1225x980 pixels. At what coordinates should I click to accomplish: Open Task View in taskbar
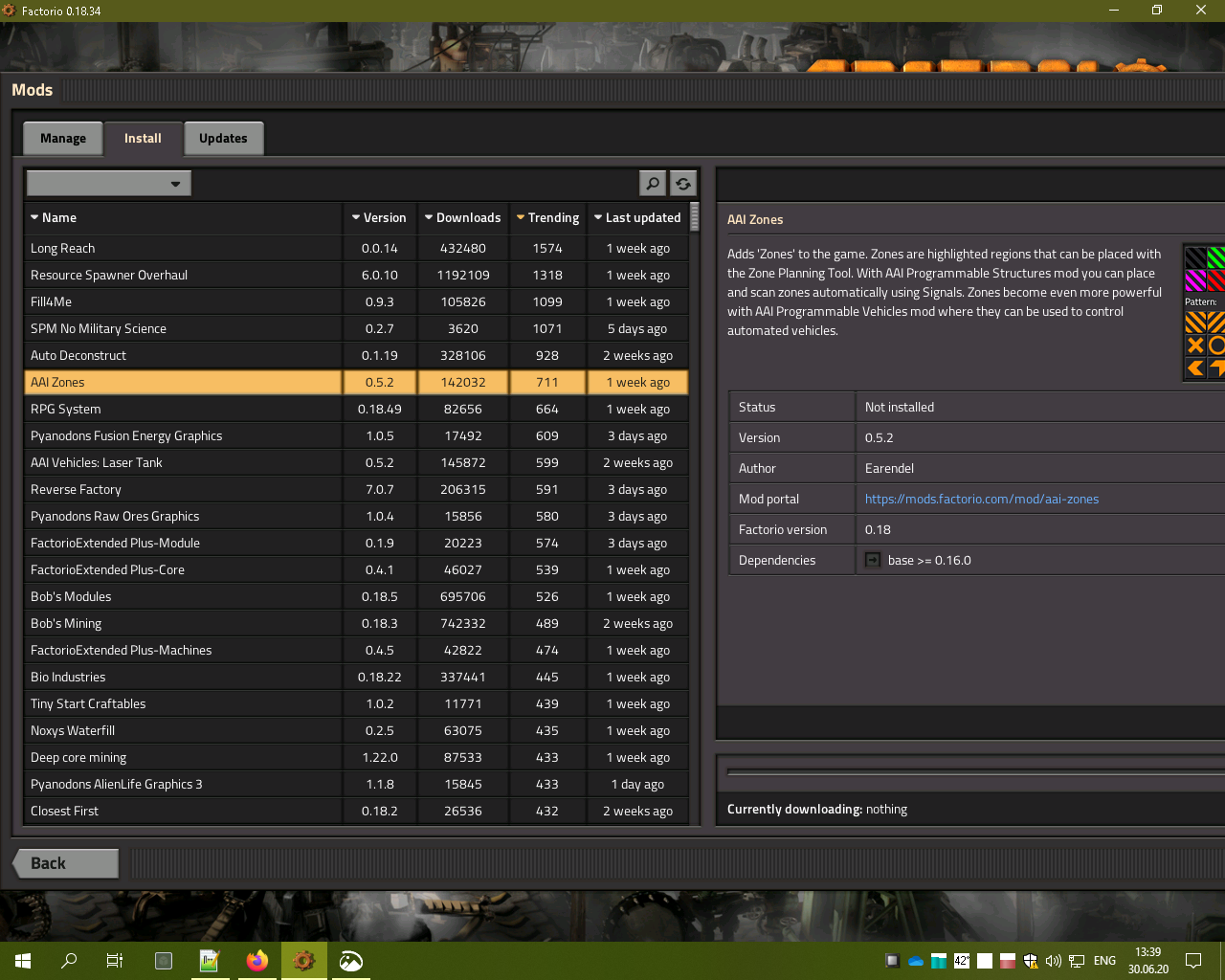pyautogui.click(x=115, y=961)
